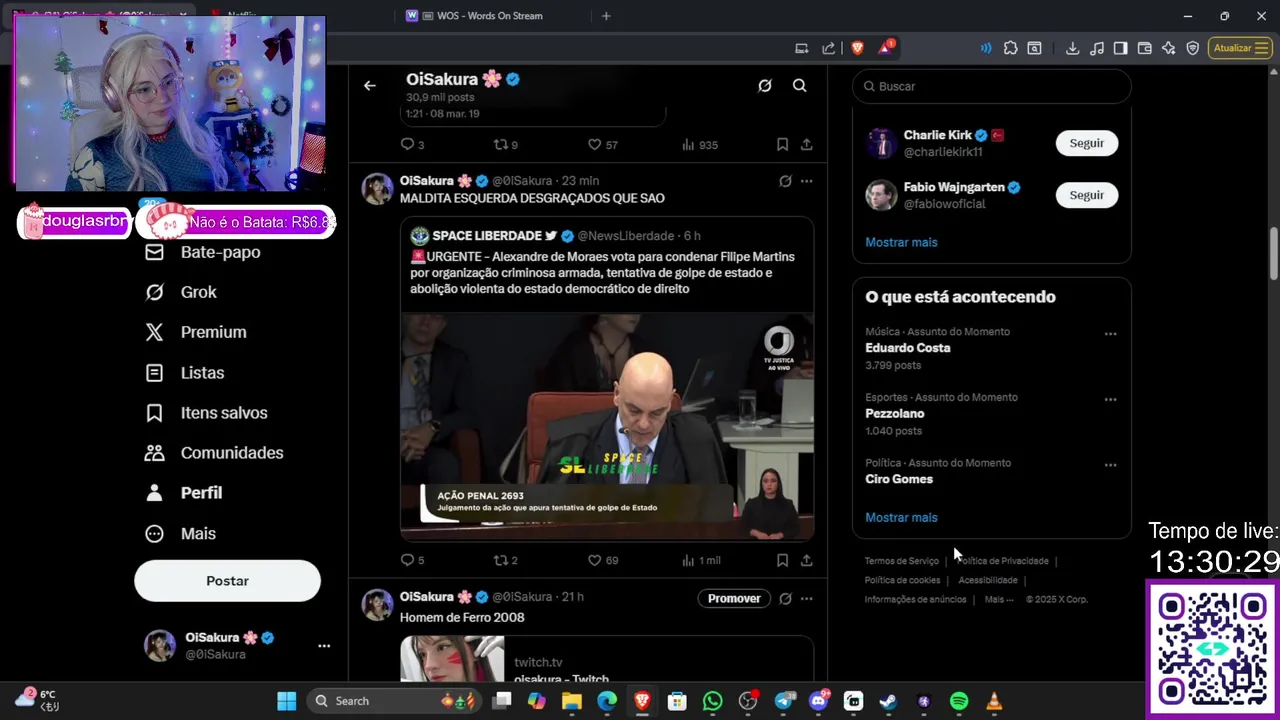Play Alexandre de Moraes video thumbnail

607,427
